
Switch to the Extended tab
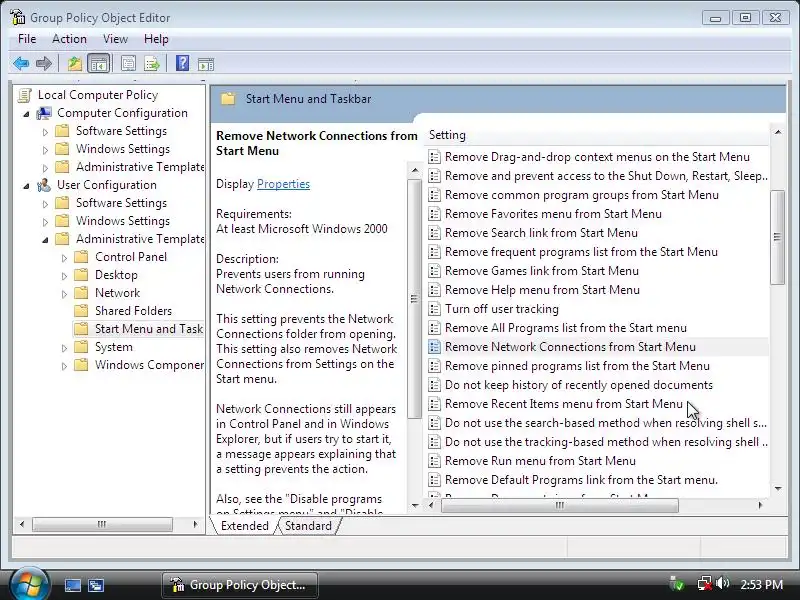point(244,526)
